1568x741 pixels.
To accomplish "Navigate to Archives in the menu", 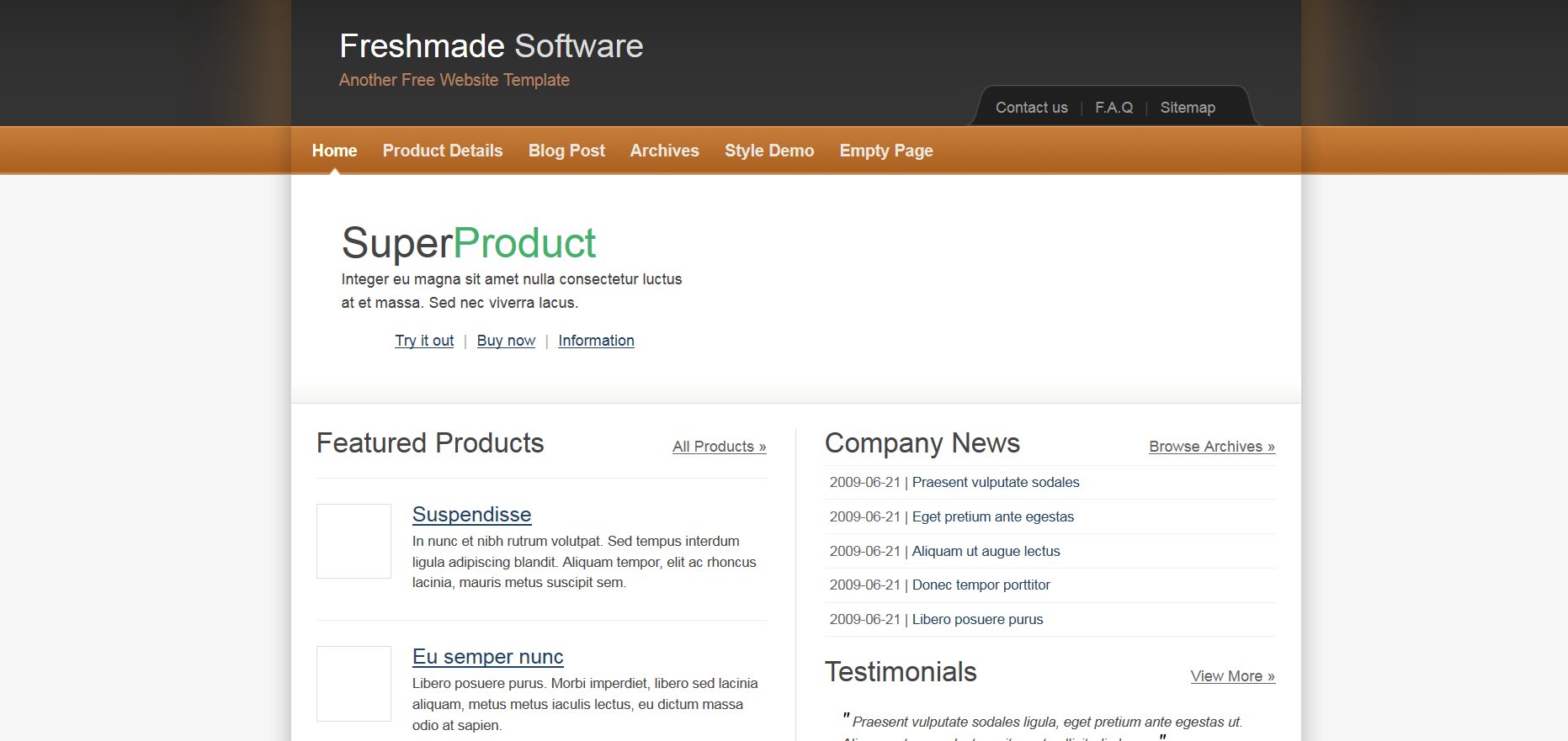I will pyautogui.click(x=664, y=151).
